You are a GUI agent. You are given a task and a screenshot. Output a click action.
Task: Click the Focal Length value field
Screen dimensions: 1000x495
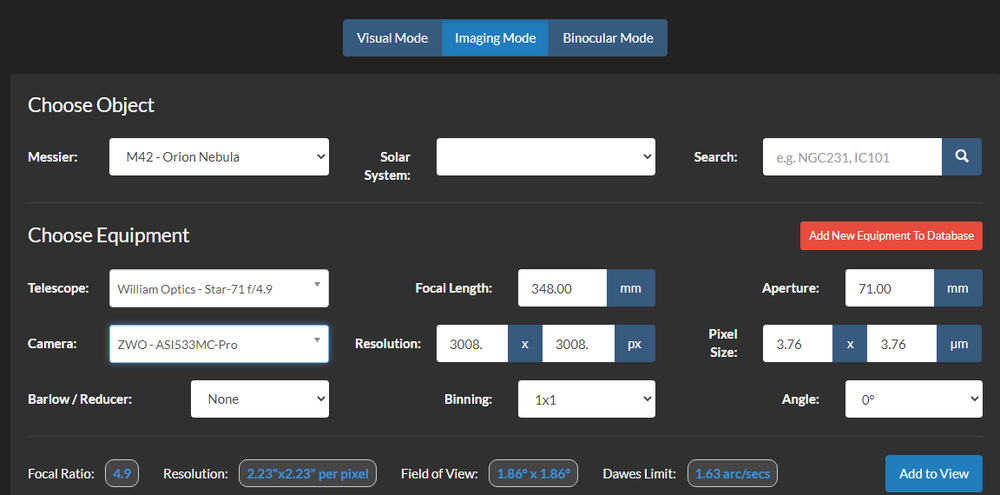click(x=562, y=288)
